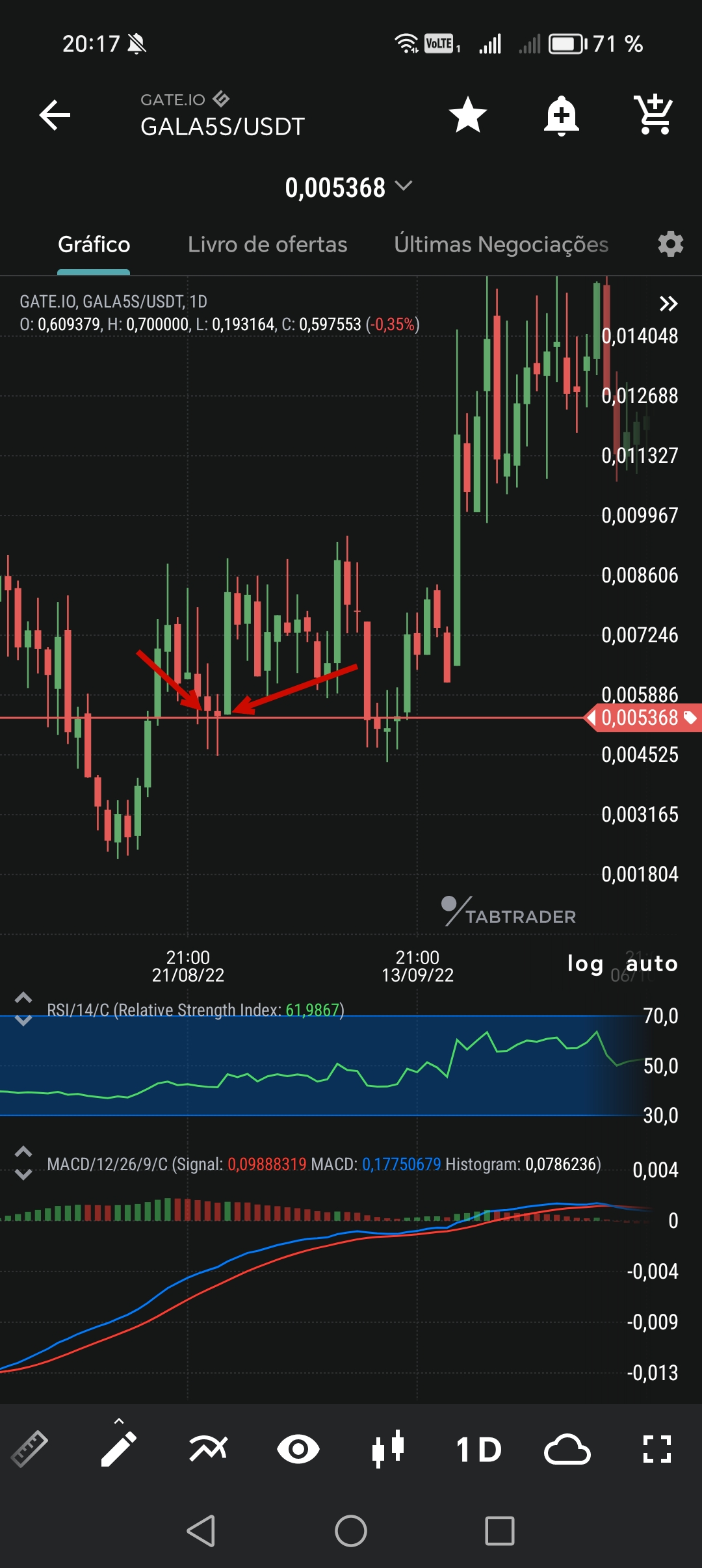The width and height of the screenshot is (702, 1568).
Task: Go back using the arrow icon
Action: click(x=55, y=116)
